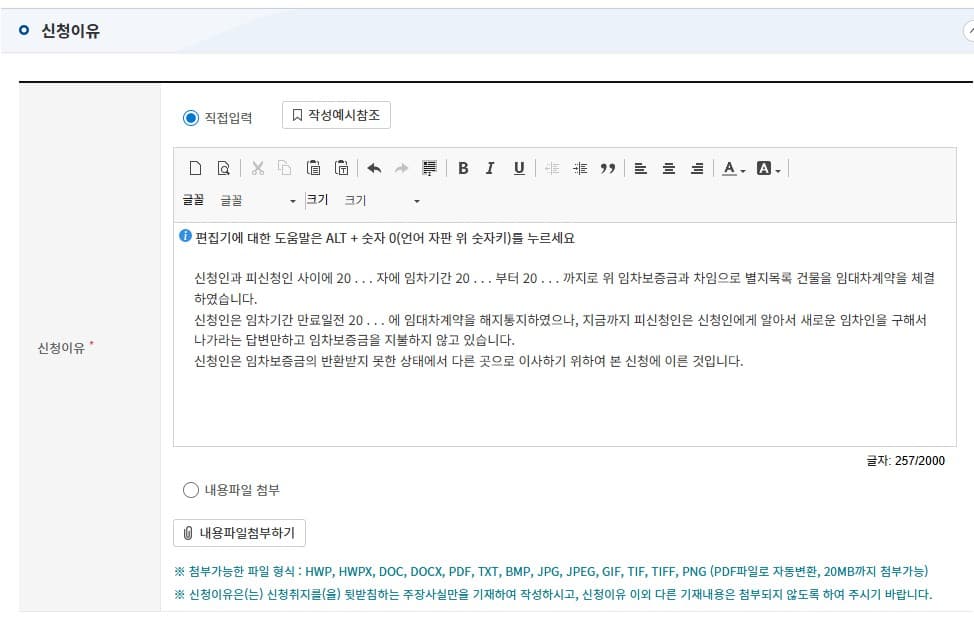Redo the last change
The image size is (974, 617).
[x=402, y=168]
